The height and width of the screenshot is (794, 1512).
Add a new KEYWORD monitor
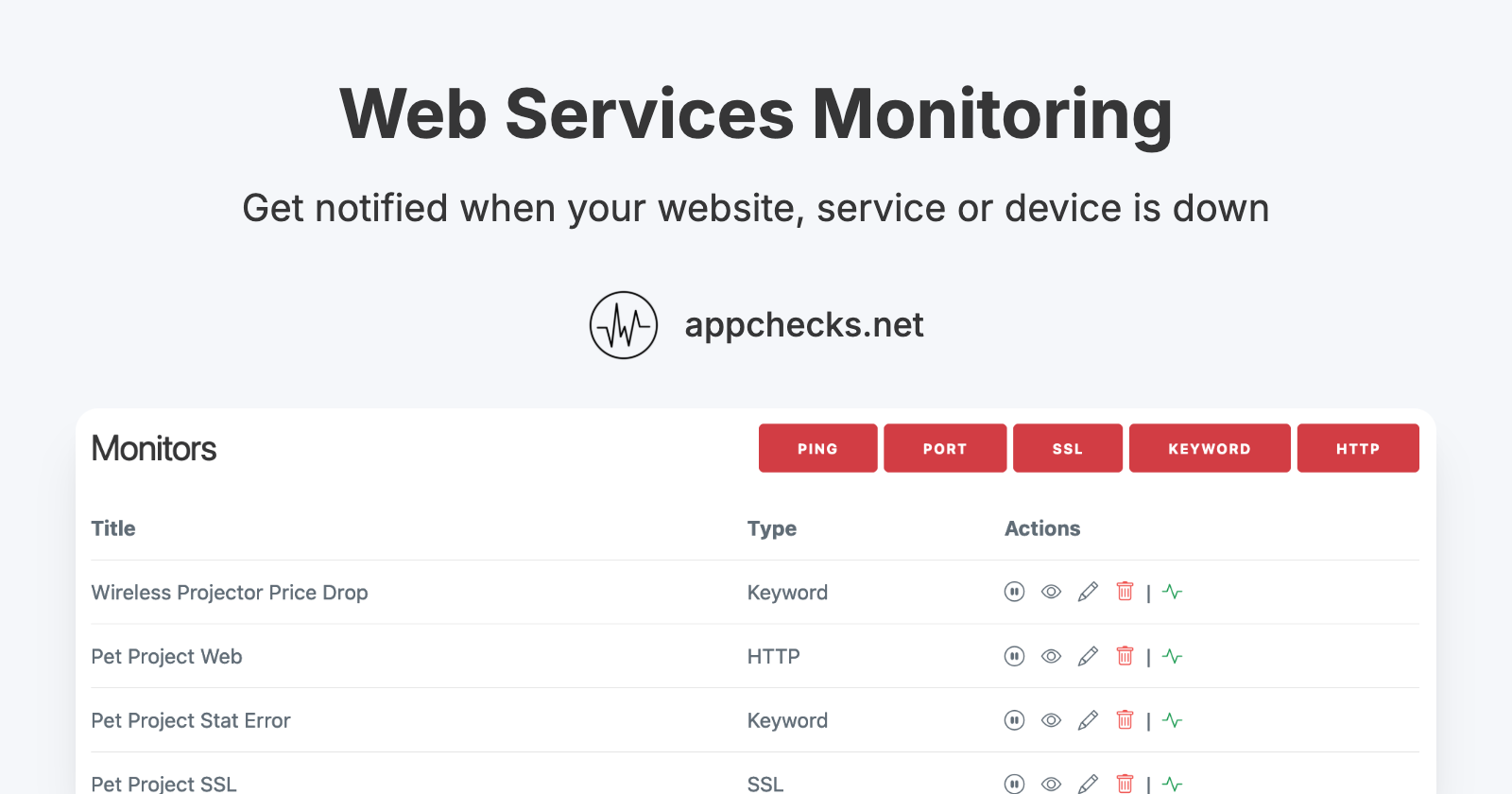(x=1209, y=447)
